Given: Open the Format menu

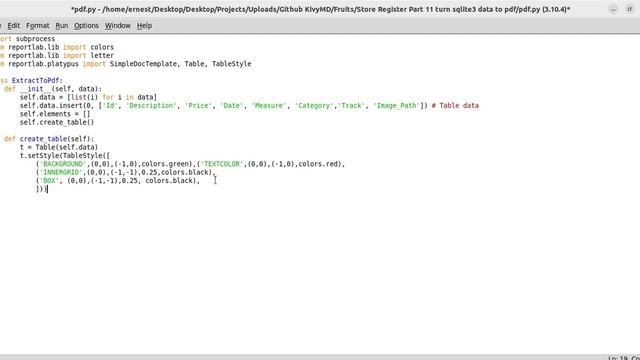Looking at the screenshot, I should [x=38, y=26].
